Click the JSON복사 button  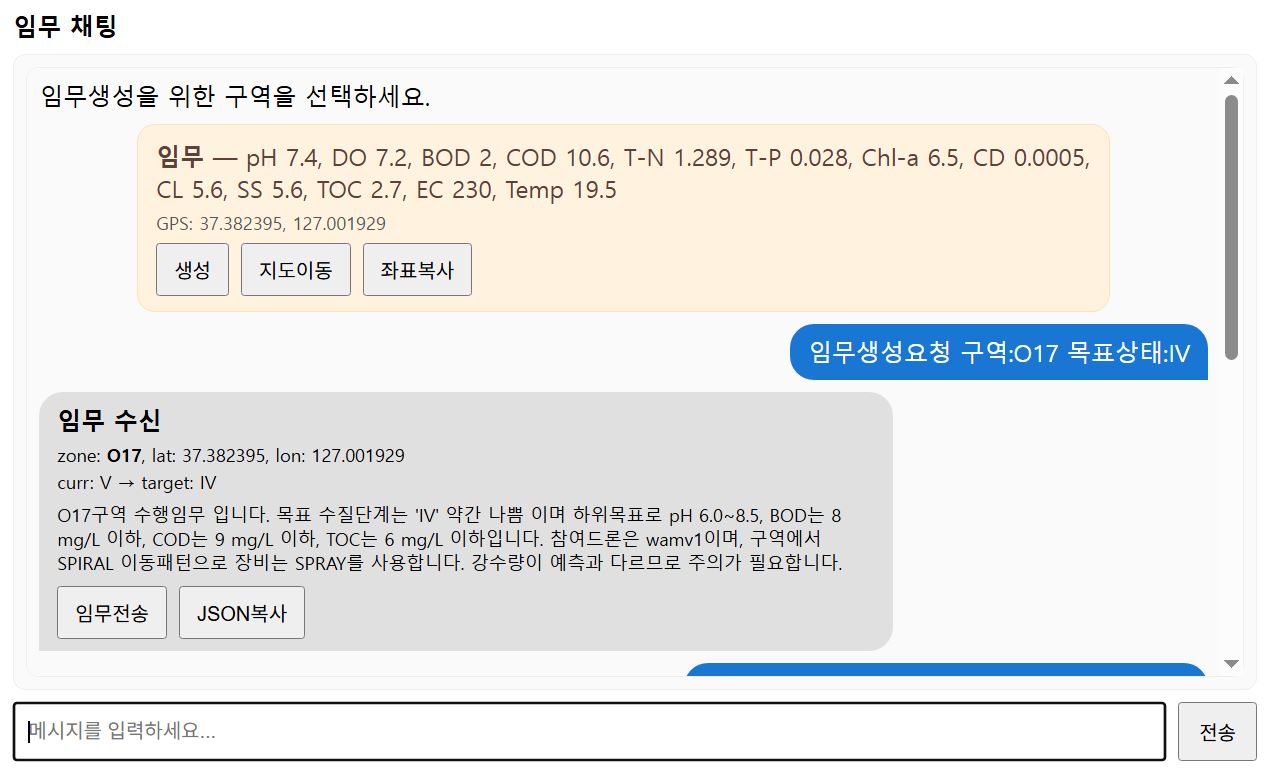(x=241, y=613)
